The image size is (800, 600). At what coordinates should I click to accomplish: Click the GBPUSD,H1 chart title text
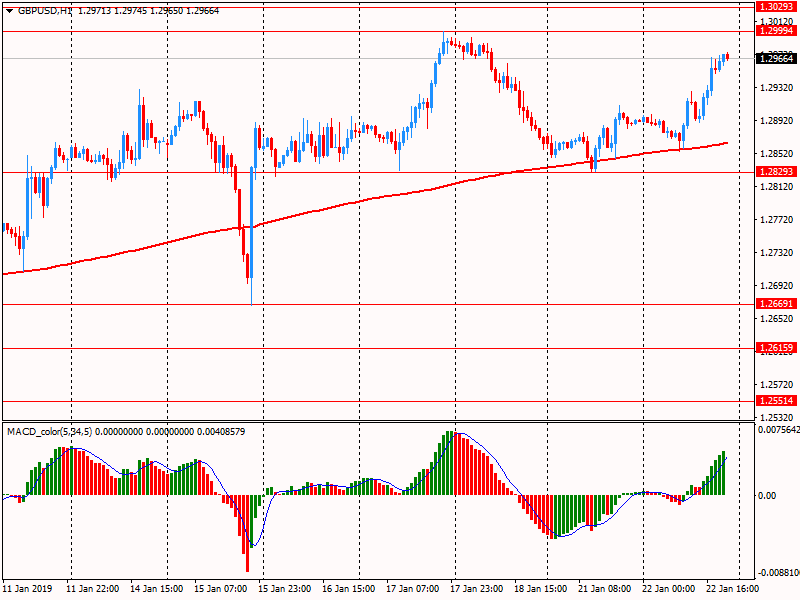(x=45, y=11)
